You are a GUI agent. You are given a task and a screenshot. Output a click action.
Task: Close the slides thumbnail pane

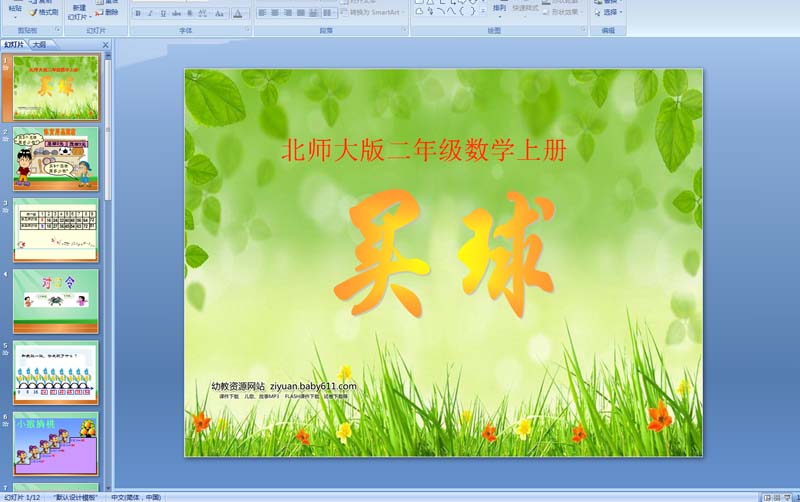(x=106, y=45)
